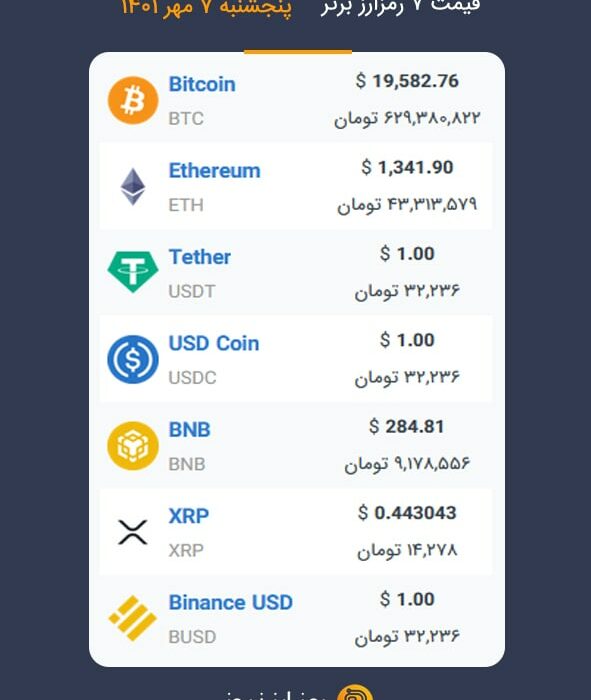Click the yellow BNB logo icon
Image resolution: width=591 pixels, height=700 pixels.
133,446
